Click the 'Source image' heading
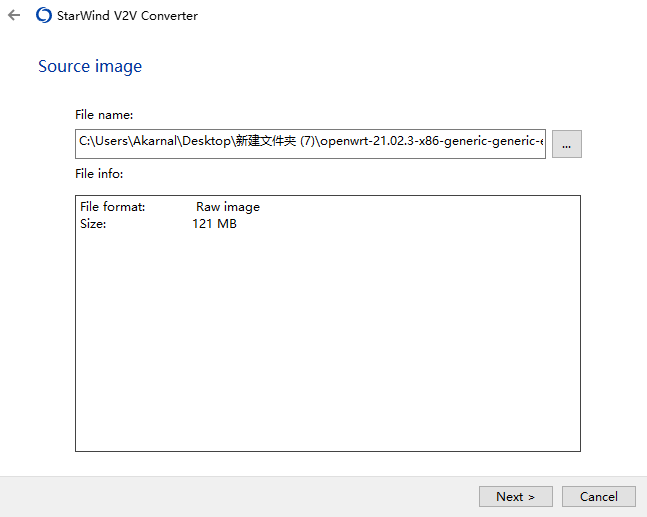The width and height of the screenshot is (647, 517). (90, 66)
